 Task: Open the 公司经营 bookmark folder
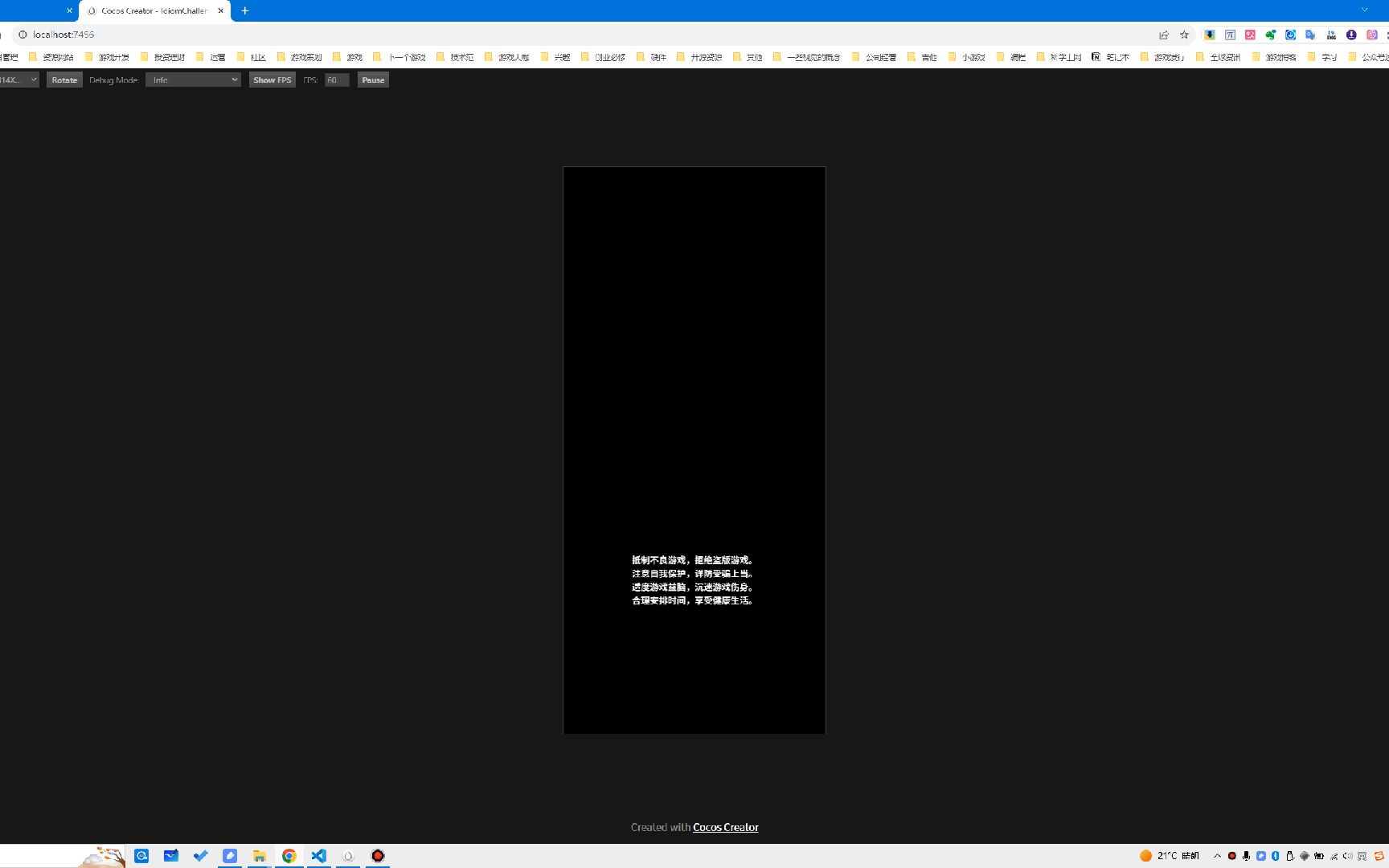(x=874, y=57)
